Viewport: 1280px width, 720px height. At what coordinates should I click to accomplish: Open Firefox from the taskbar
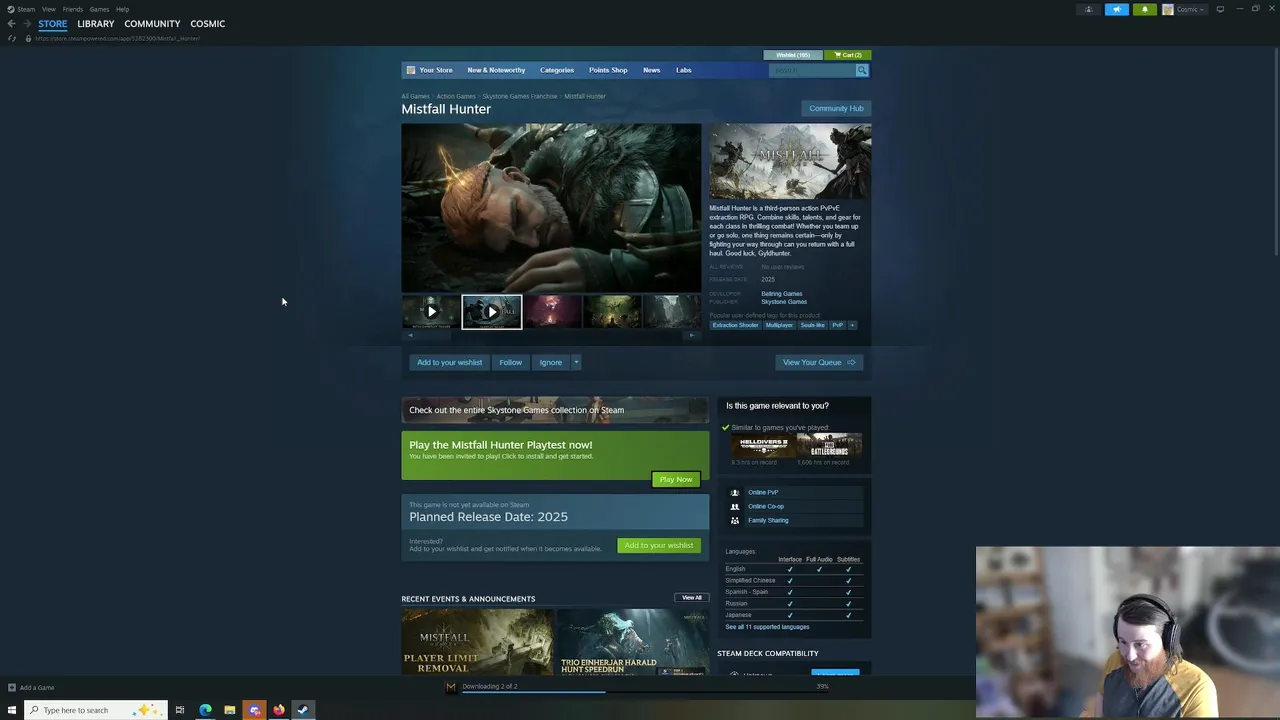coord(278,710)
